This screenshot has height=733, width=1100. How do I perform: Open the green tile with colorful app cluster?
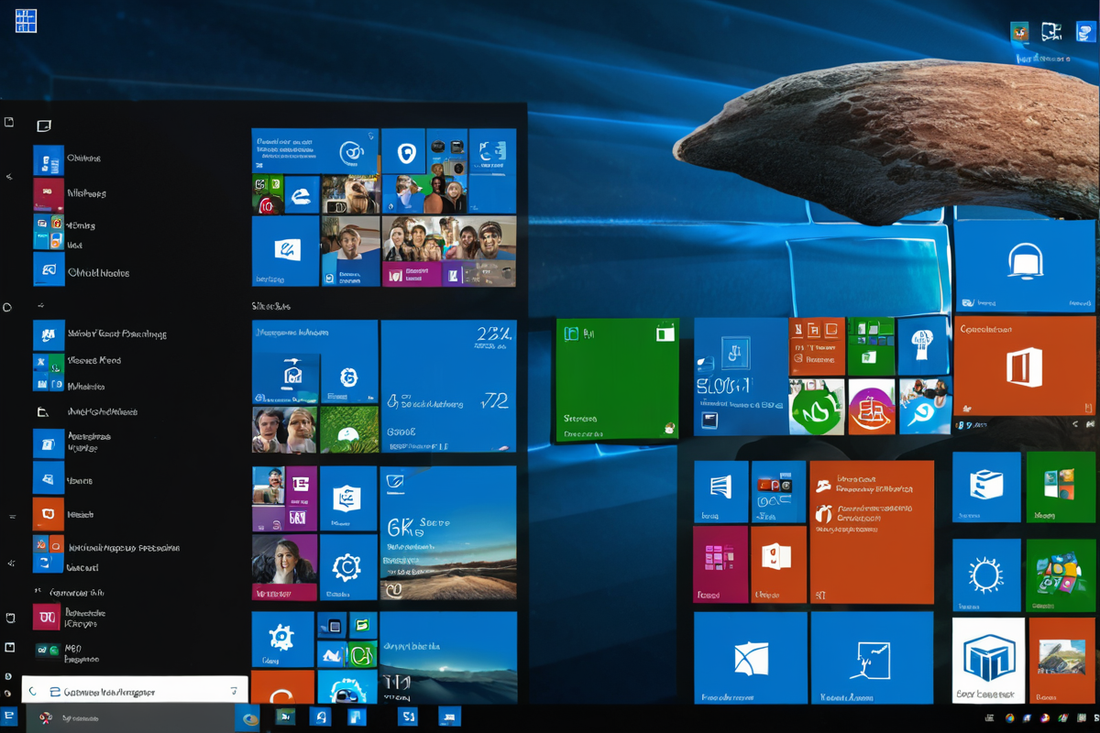click(1060, 575)
